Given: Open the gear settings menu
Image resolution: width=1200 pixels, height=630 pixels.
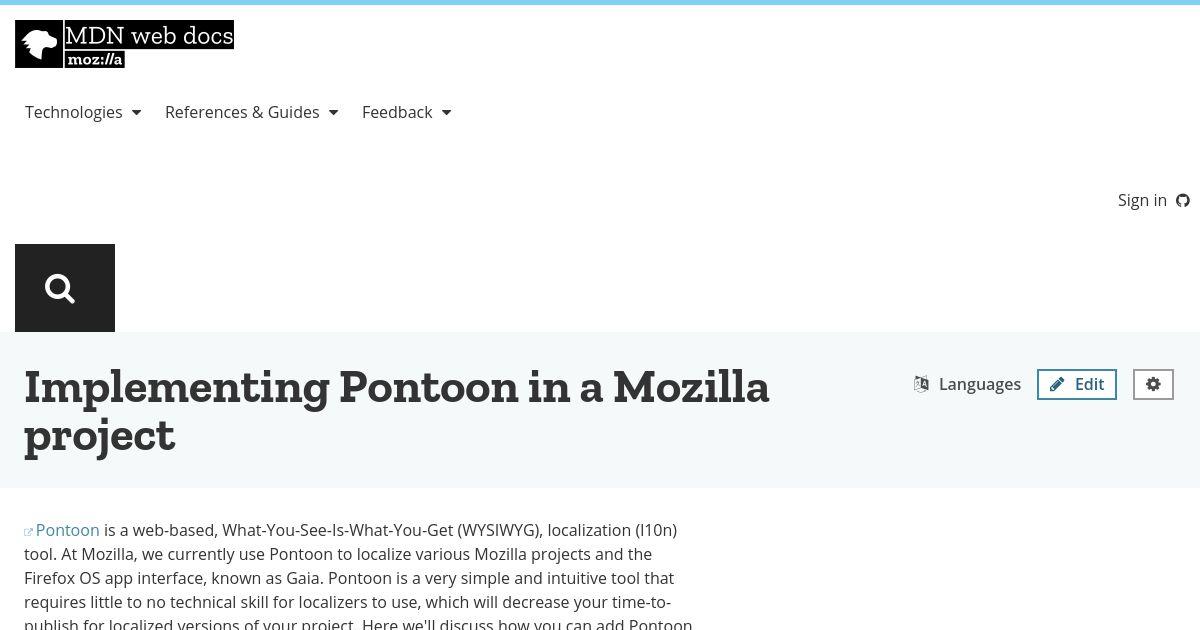Looking at the screenshot, I should pyautogui.click(x=1153, y=384).
